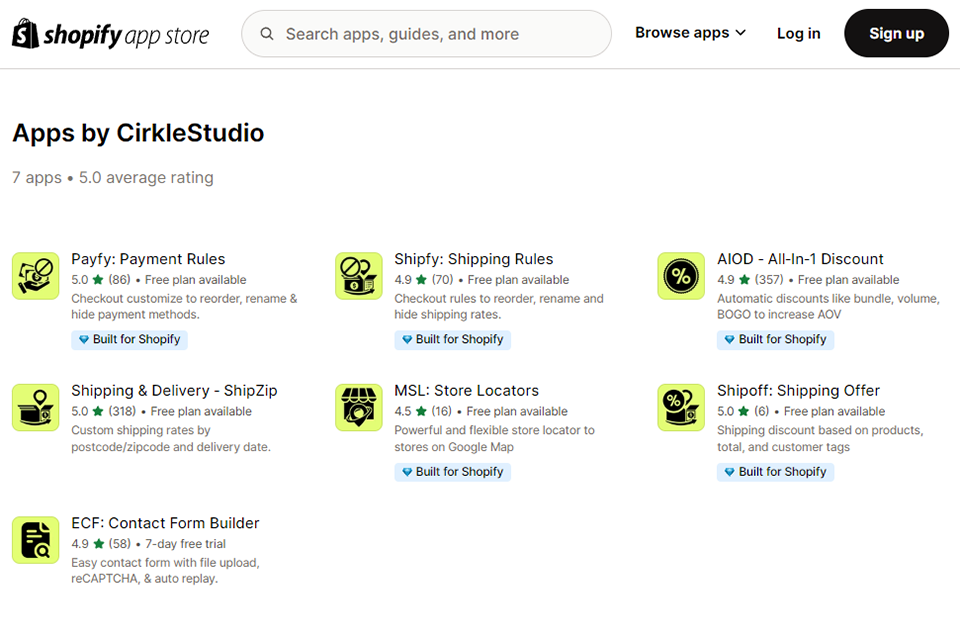The width and height of the screenshot is (960, 640).
Task: Open Shipping & Delivery - ShipZip title
Action: (174, 391)
